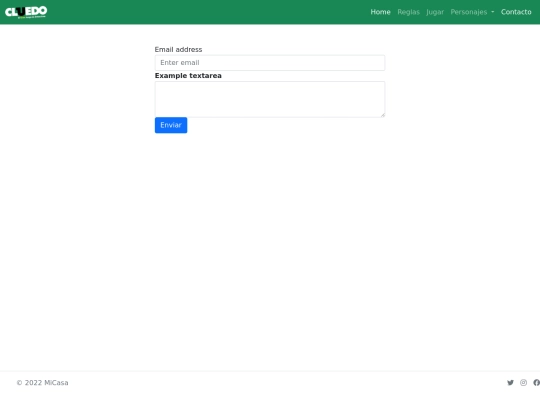Click the Cluedo logo in navbar
The image size is (540, 405).
coord(26,12)
